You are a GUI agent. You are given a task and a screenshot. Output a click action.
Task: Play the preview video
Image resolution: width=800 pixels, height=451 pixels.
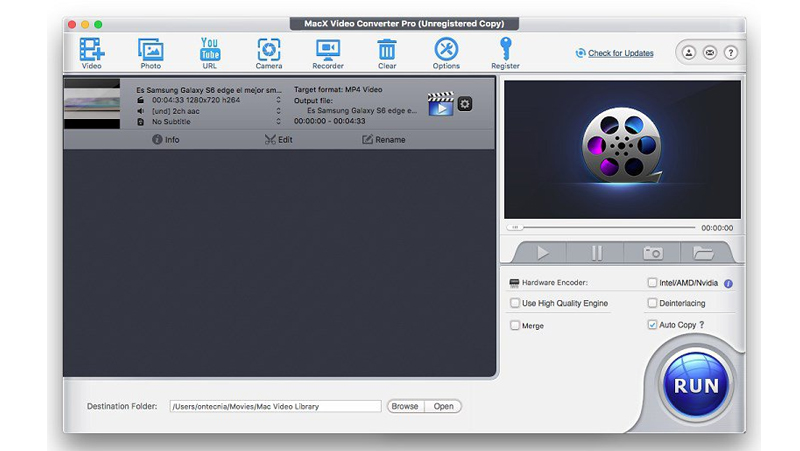[x=542, y=253]
